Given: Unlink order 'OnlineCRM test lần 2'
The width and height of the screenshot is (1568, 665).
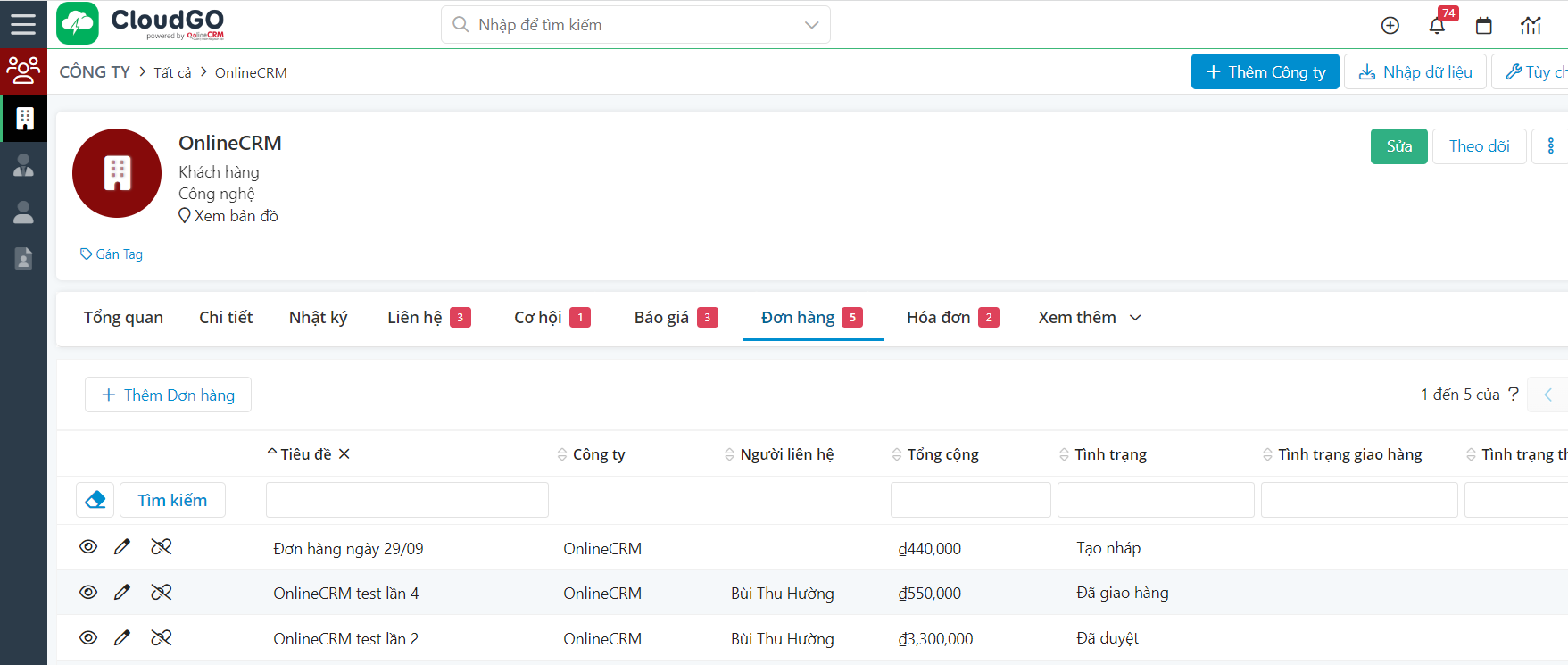Looking at the screenshot, I should (162, 638).
